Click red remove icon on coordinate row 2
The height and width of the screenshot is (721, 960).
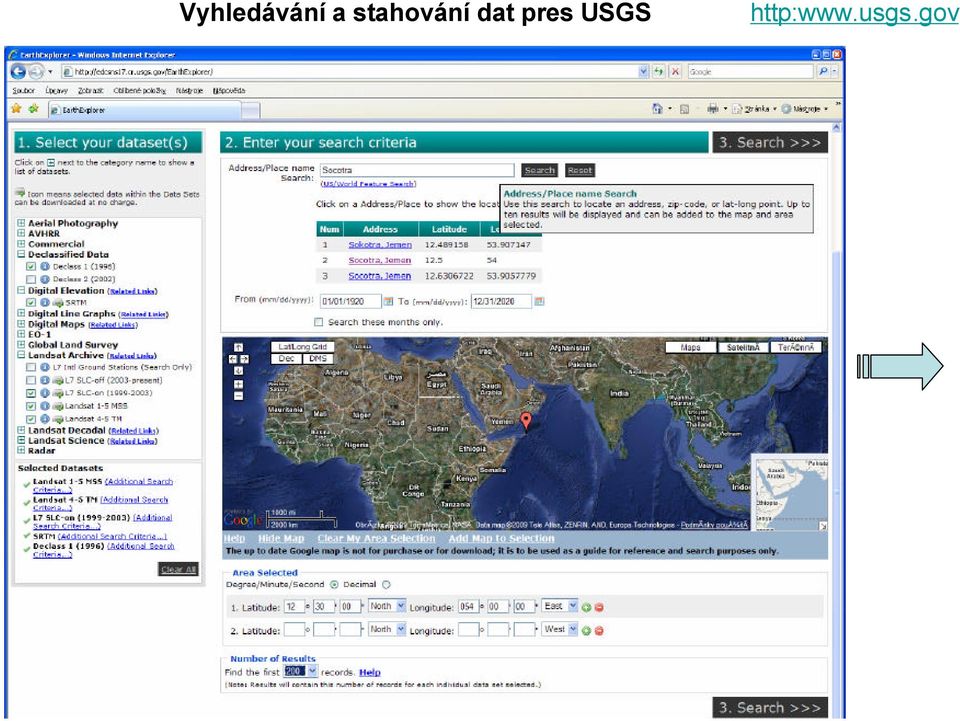pos(599,630)
